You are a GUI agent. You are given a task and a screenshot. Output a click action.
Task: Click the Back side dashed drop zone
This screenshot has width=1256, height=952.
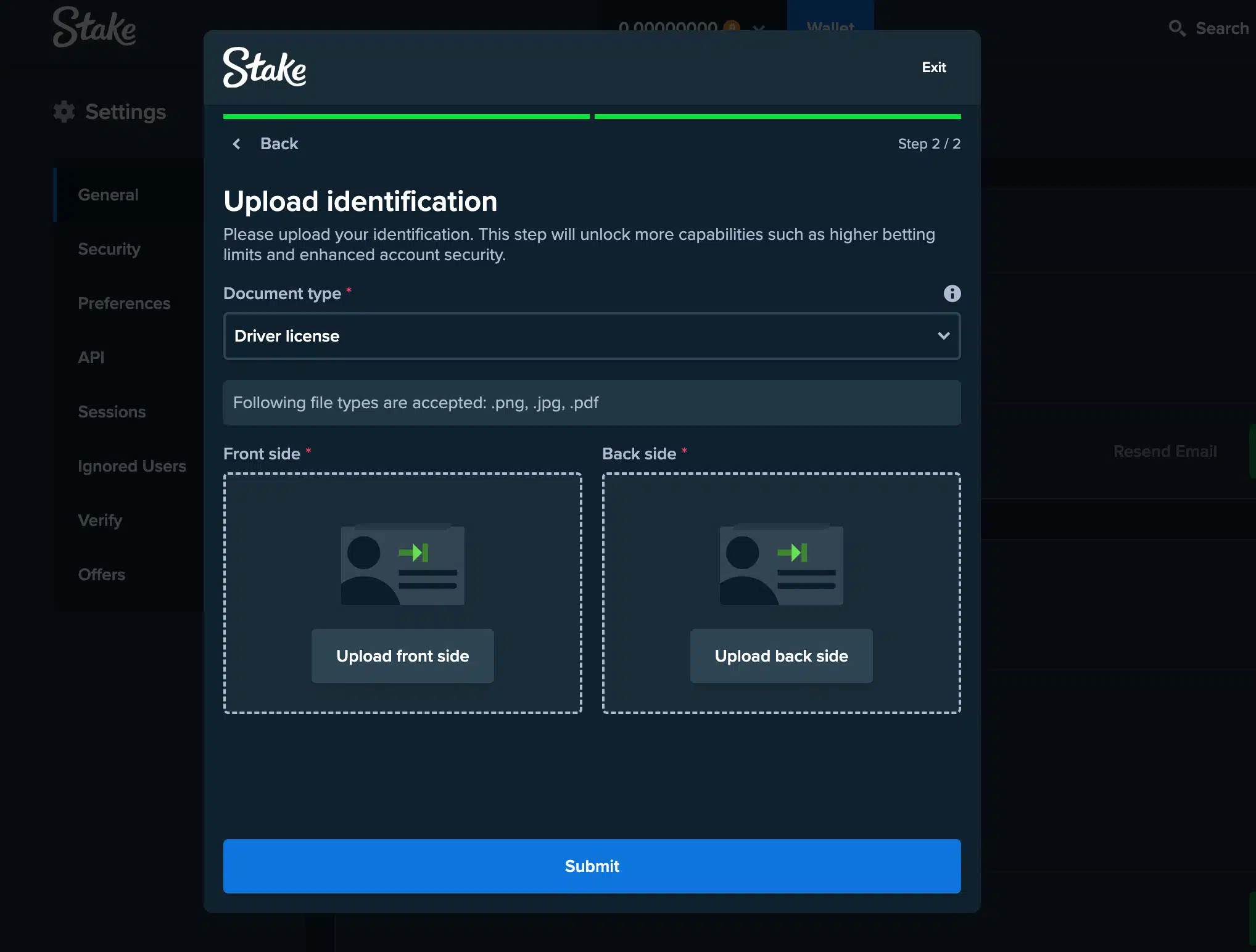pos(781,593)
